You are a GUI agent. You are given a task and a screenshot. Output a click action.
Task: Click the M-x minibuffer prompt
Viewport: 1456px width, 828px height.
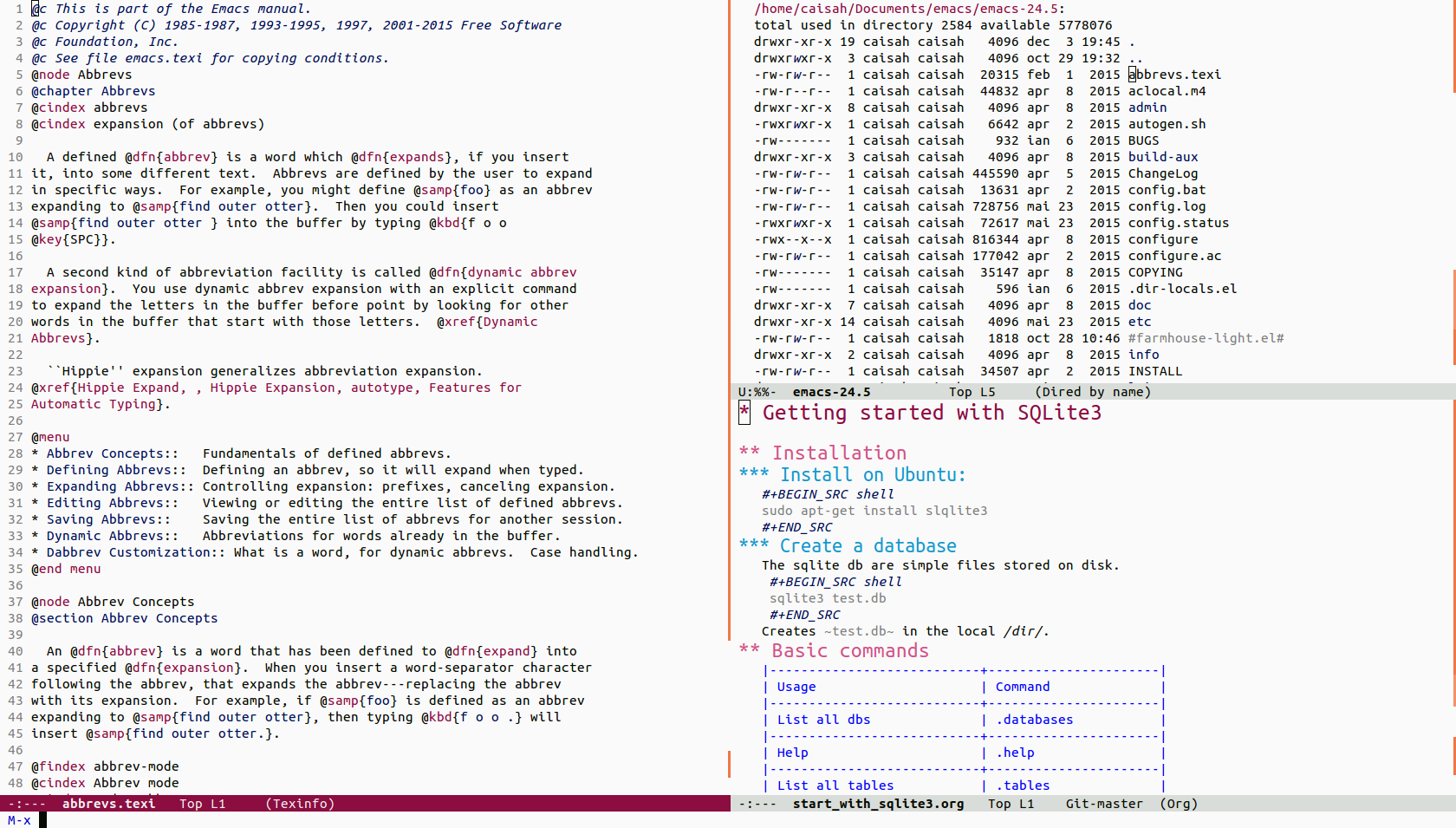pos(19,820)
